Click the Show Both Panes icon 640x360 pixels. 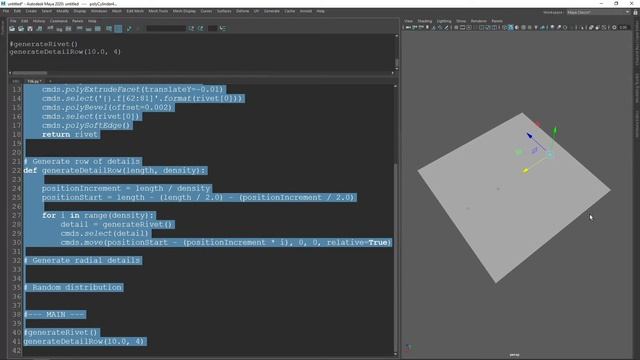click(x=98, y=29)
